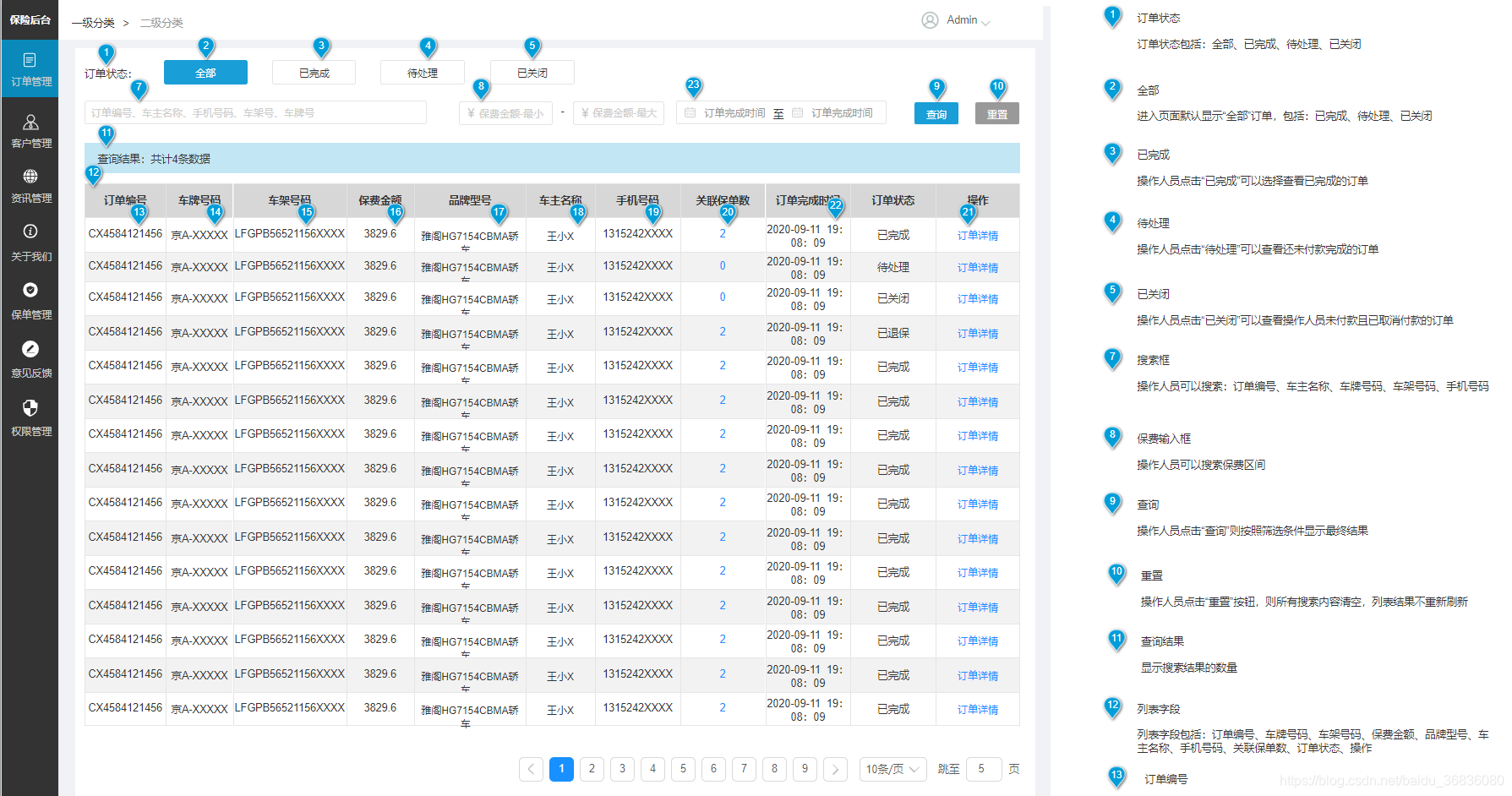Go to 资讯管理 globe icon

(30, 177)
